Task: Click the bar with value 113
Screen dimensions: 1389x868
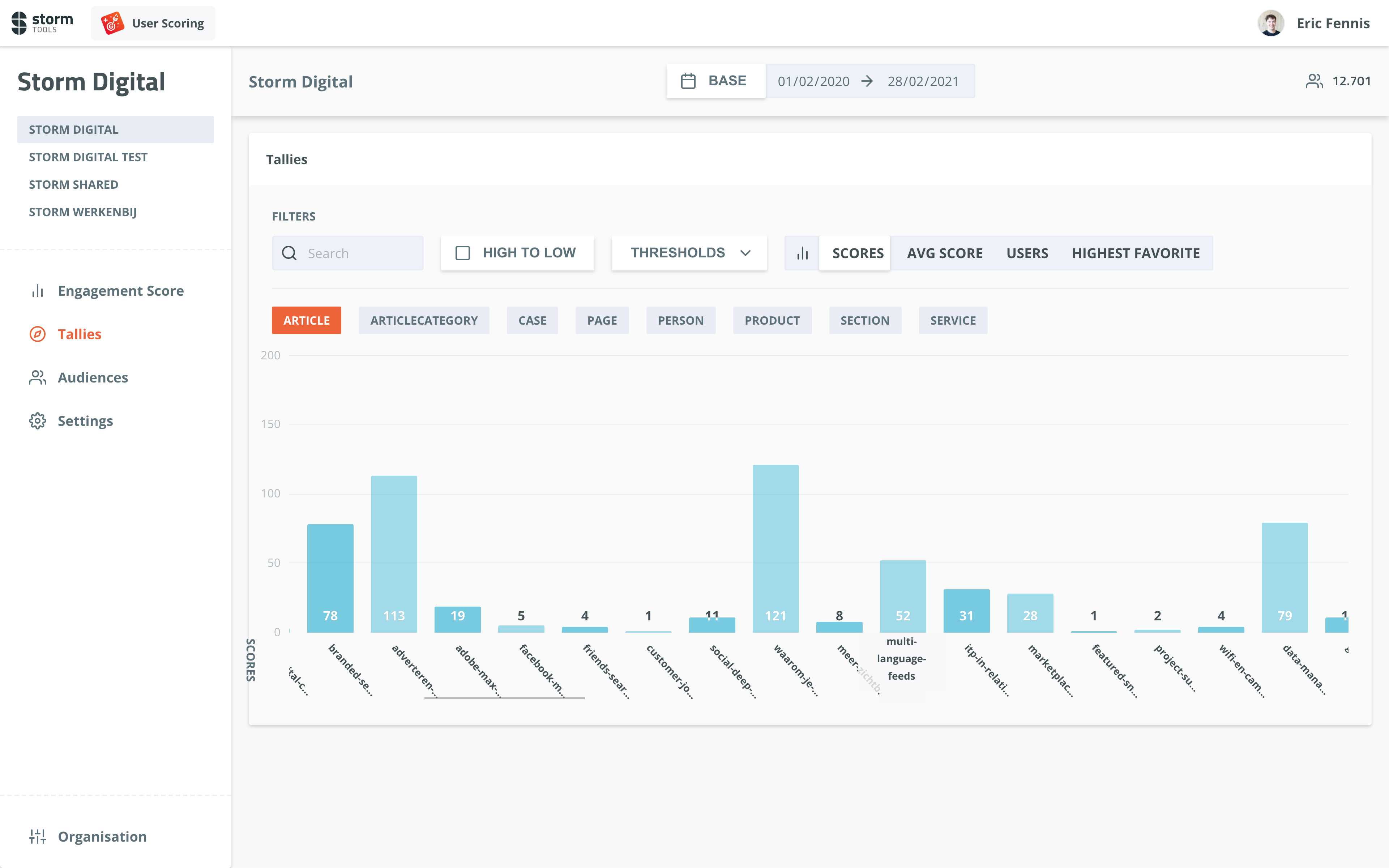Action: point(394,554)
